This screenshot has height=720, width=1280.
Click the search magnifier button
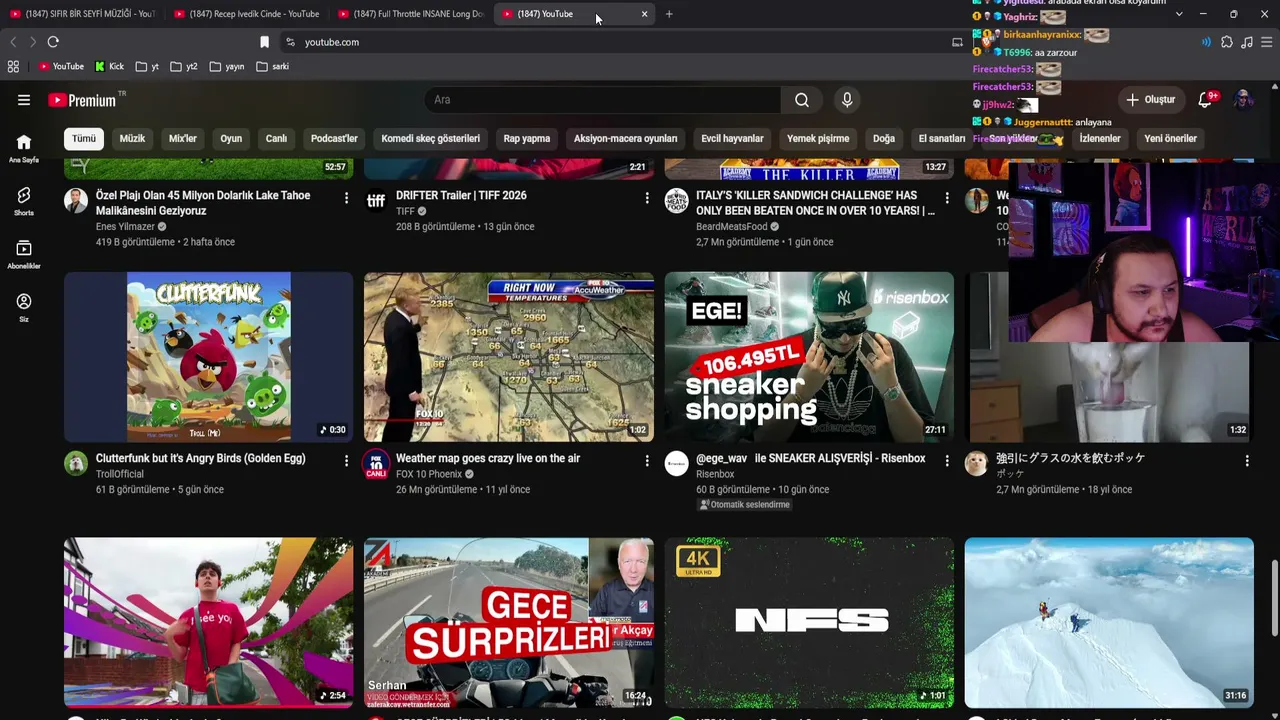(801, 100)
